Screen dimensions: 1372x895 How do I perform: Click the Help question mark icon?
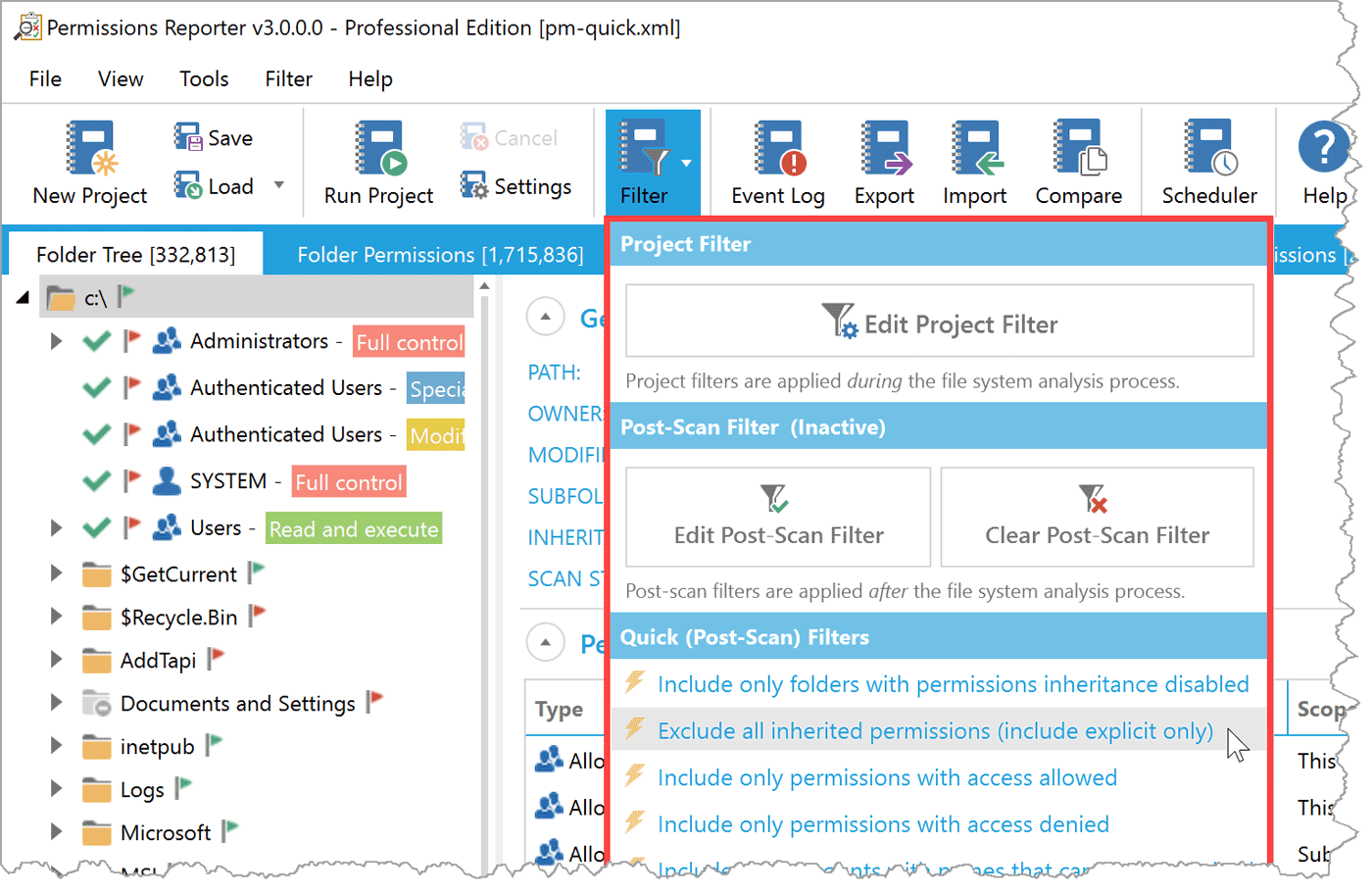click(1324, 147)
